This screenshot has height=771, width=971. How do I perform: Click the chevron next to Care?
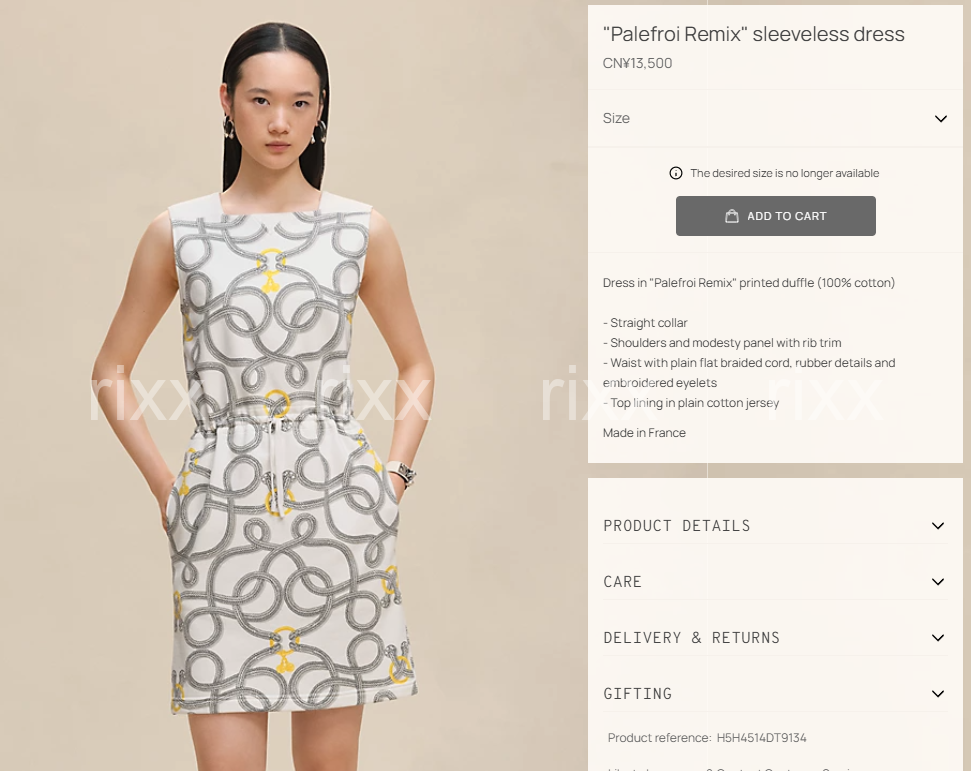click(x=938, y=582)
